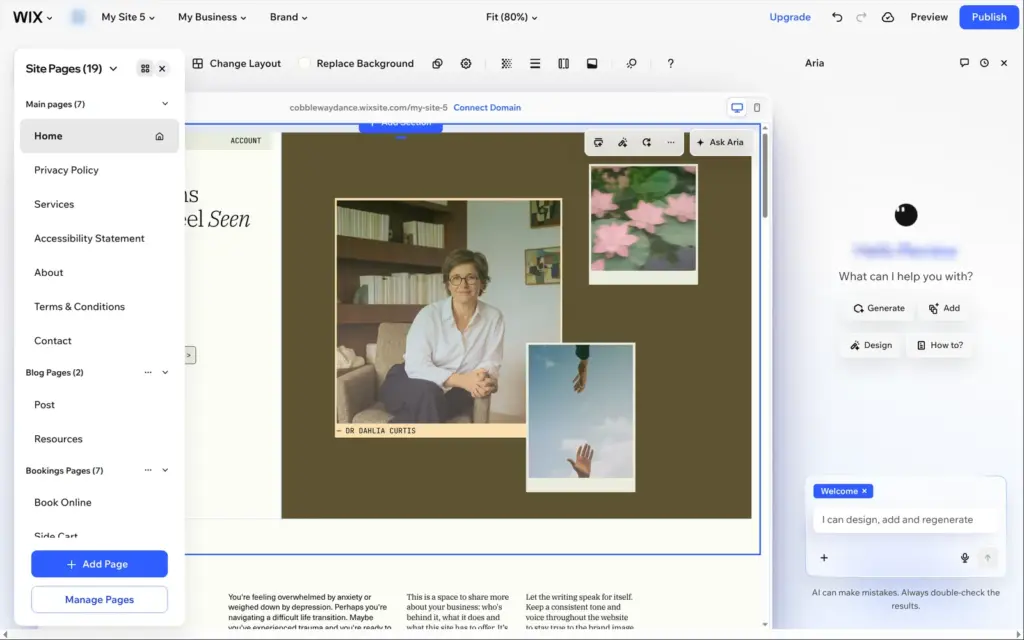Click the Upgrade link
Screen dimensions: 1024x640
[790, 17]
